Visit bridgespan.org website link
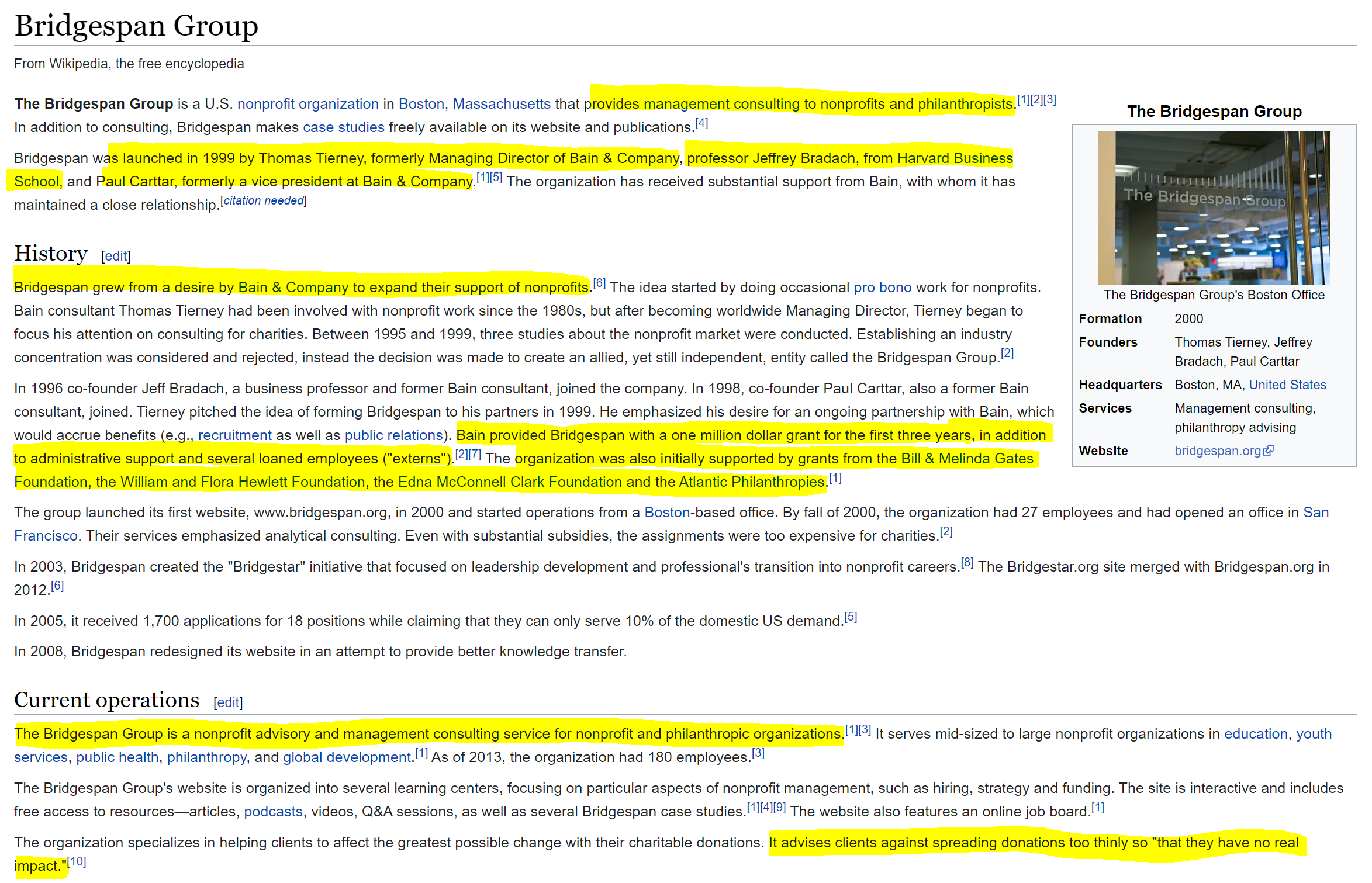 pyautogui.click(x=1218, y=451)
